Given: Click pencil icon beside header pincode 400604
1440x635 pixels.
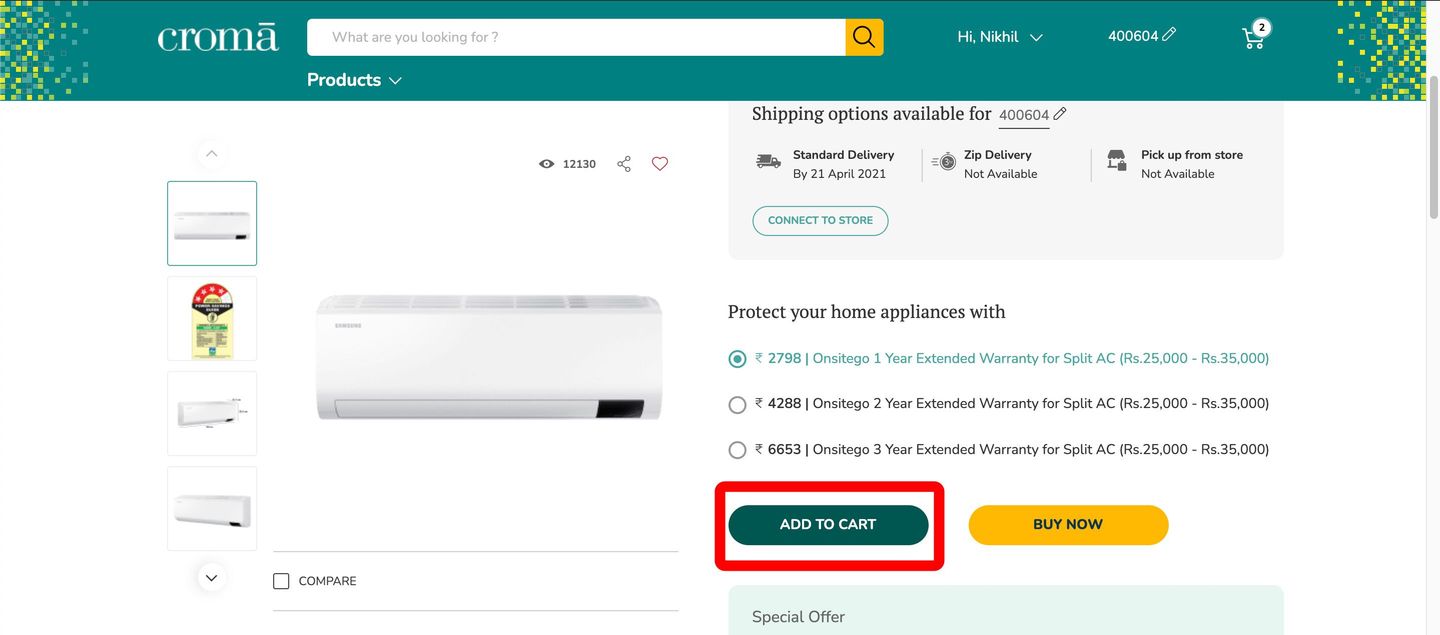Looking at the screenshot, I should click(x=1169, y=35).
